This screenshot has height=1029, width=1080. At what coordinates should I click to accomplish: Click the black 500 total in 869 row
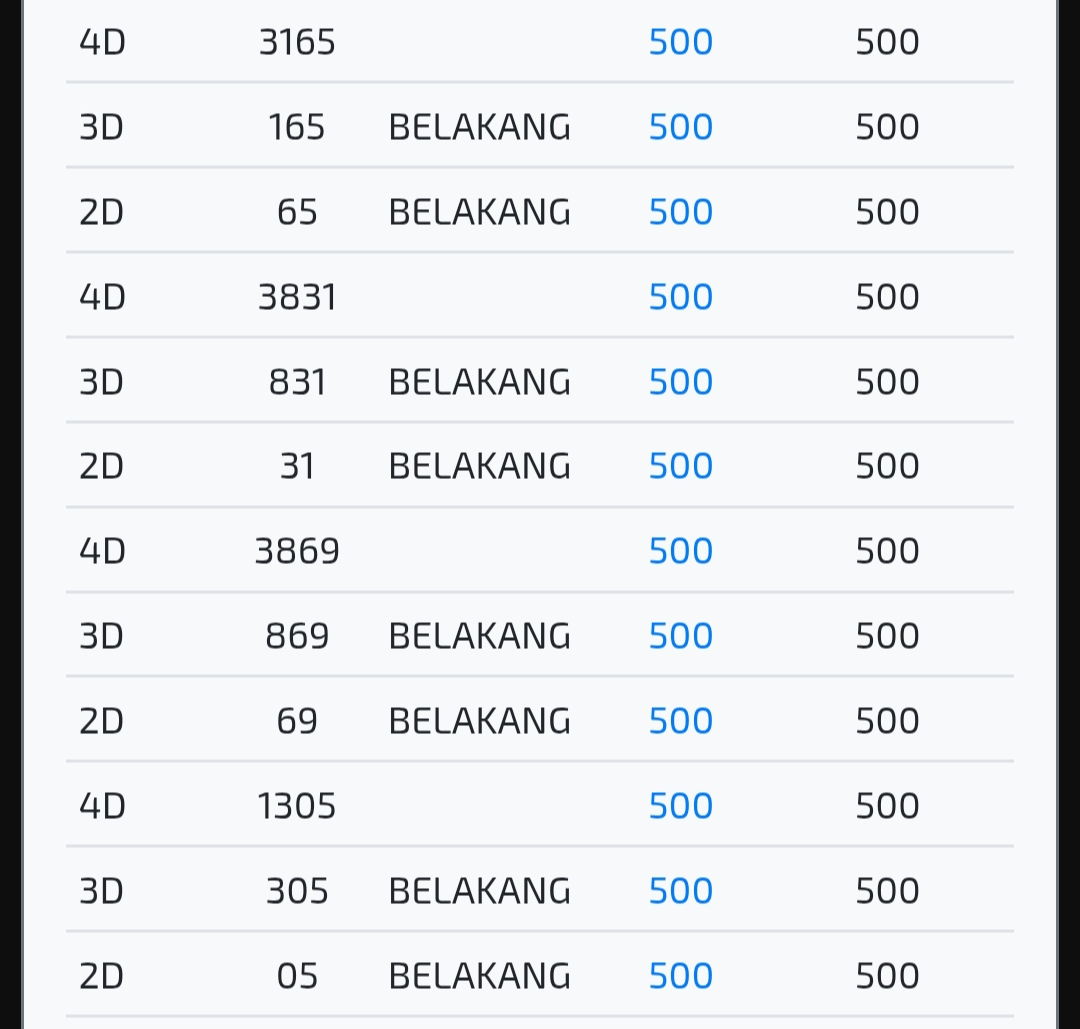click(887, 635)
